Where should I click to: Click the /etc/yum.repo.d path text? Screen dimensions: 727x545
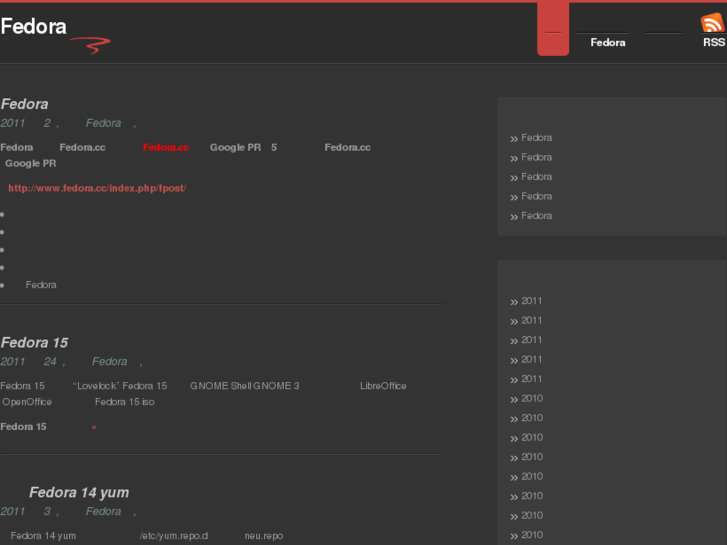174,536
